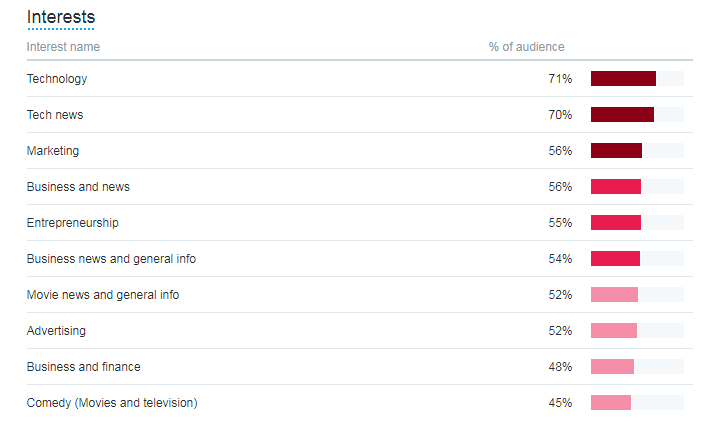The width and height of the screenshot is (708, 446).
Task: Click the % of audience column header
Action: click(526, 47)
